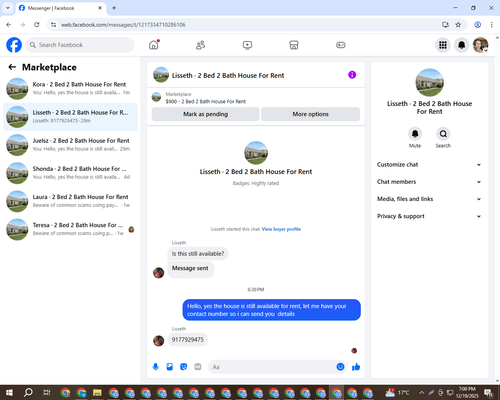Expand the Privacy & support section
Image resolution: width=500 pixels, height=400 pixels.
pyautogui.click(x=429, y=216)
